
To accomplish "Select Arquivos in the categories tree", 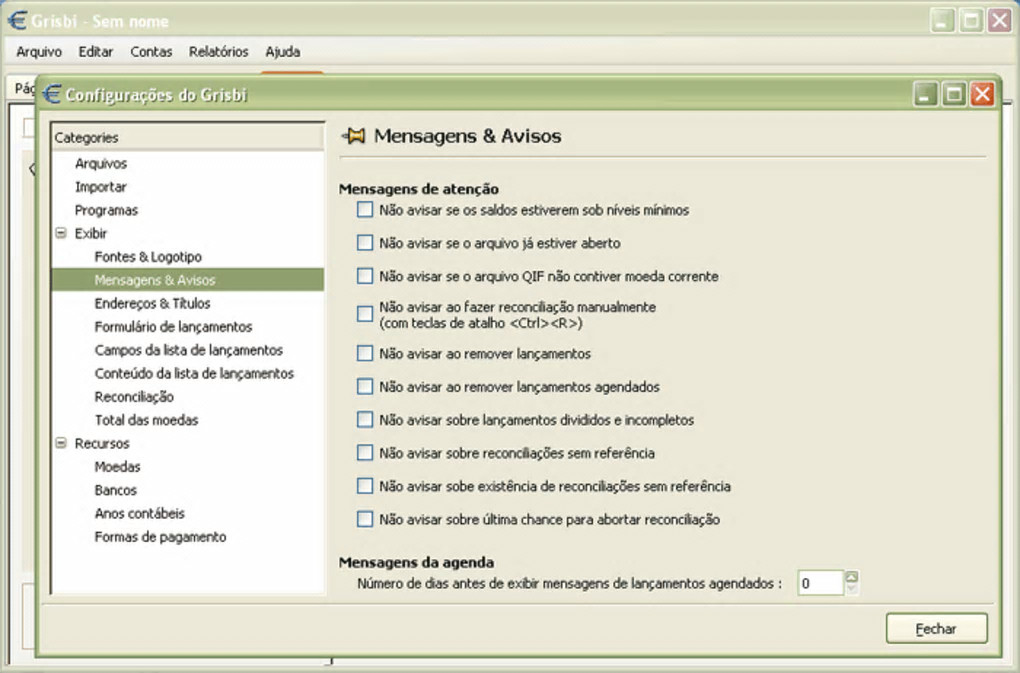I will pos(101,163).
